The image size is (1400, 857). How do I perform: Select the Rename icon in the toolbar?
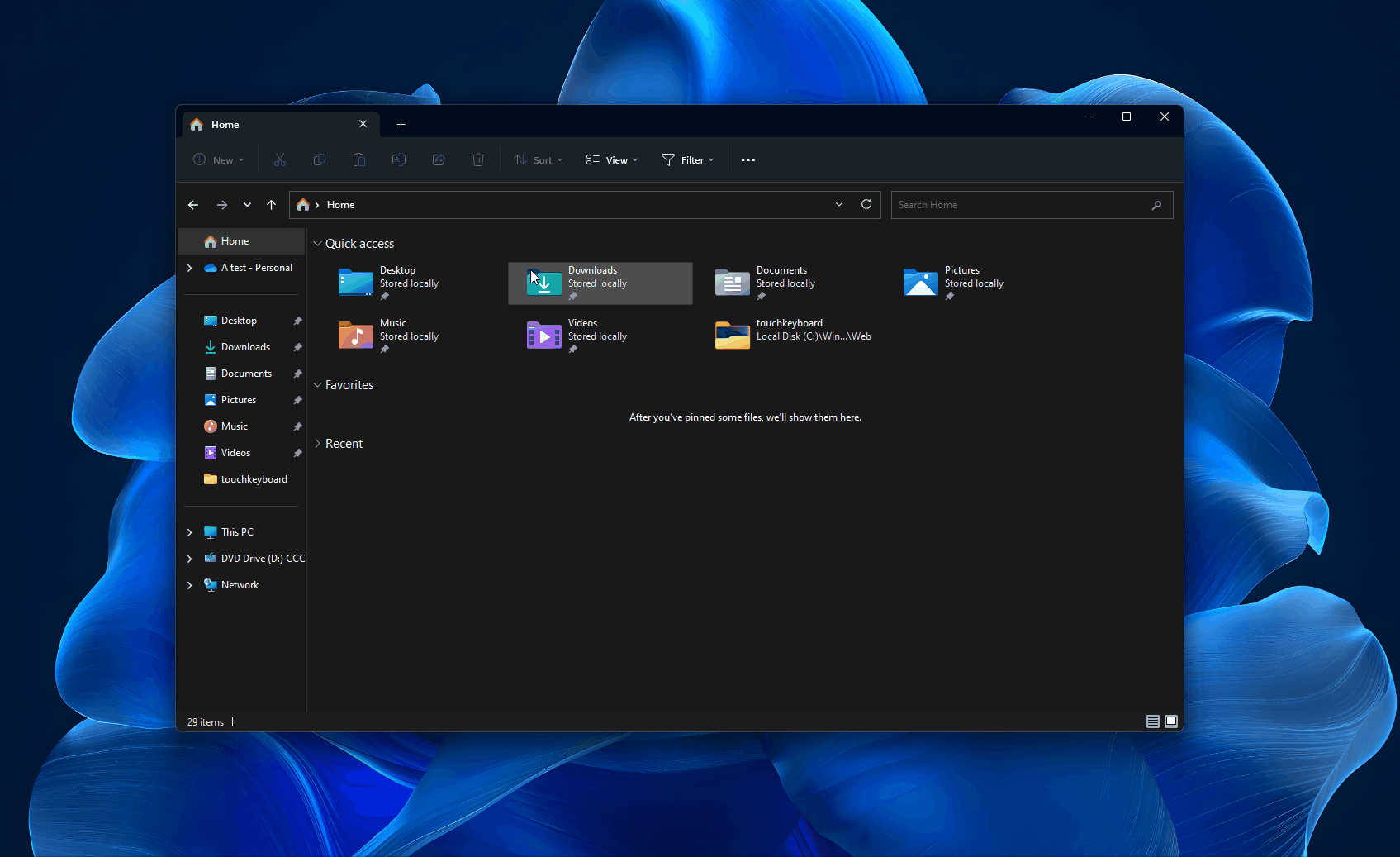(399, 159)
